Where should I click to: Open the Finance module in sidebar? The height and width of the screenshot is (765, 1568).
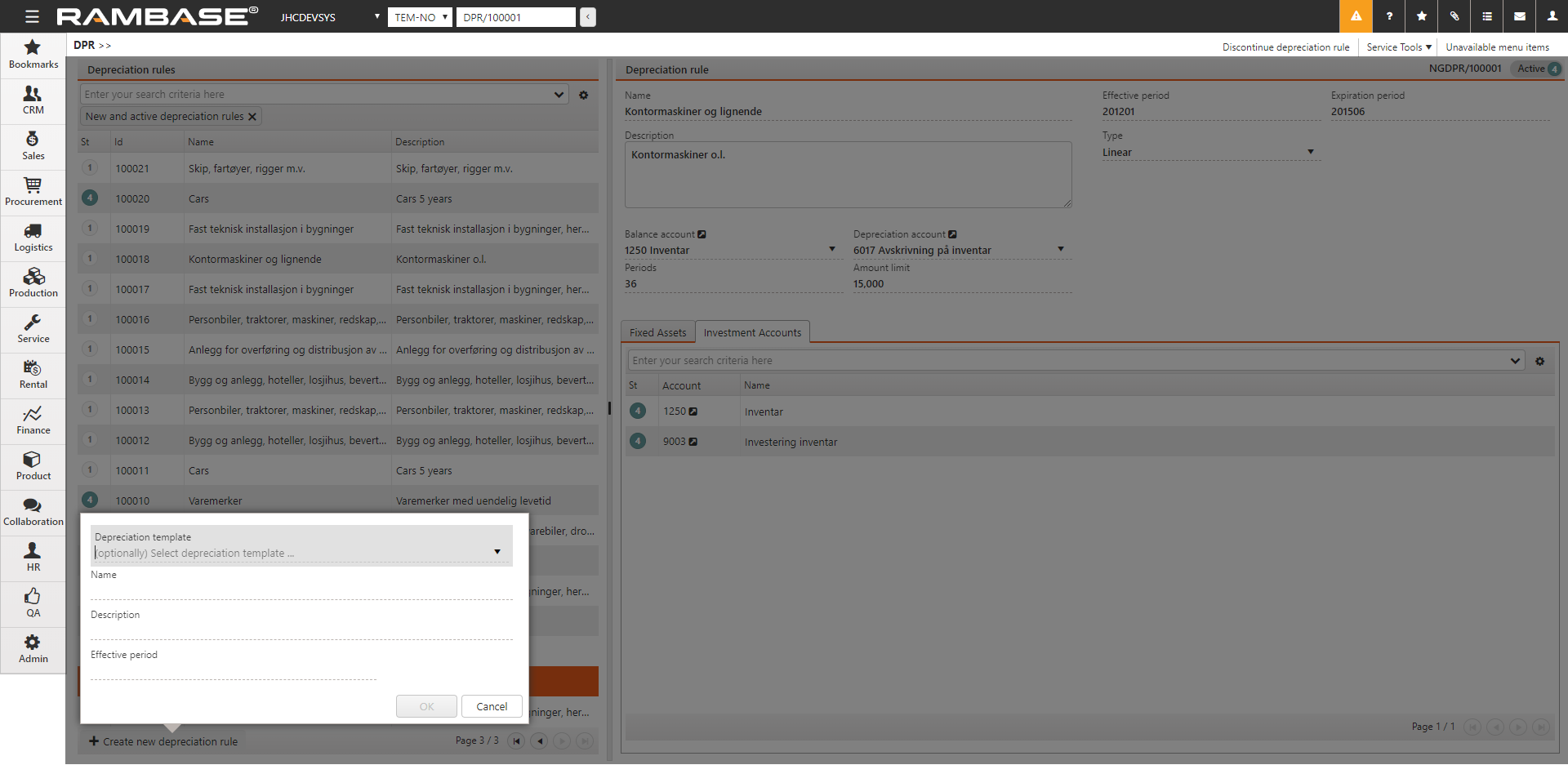pyautogui.click(x=33, y=420)
